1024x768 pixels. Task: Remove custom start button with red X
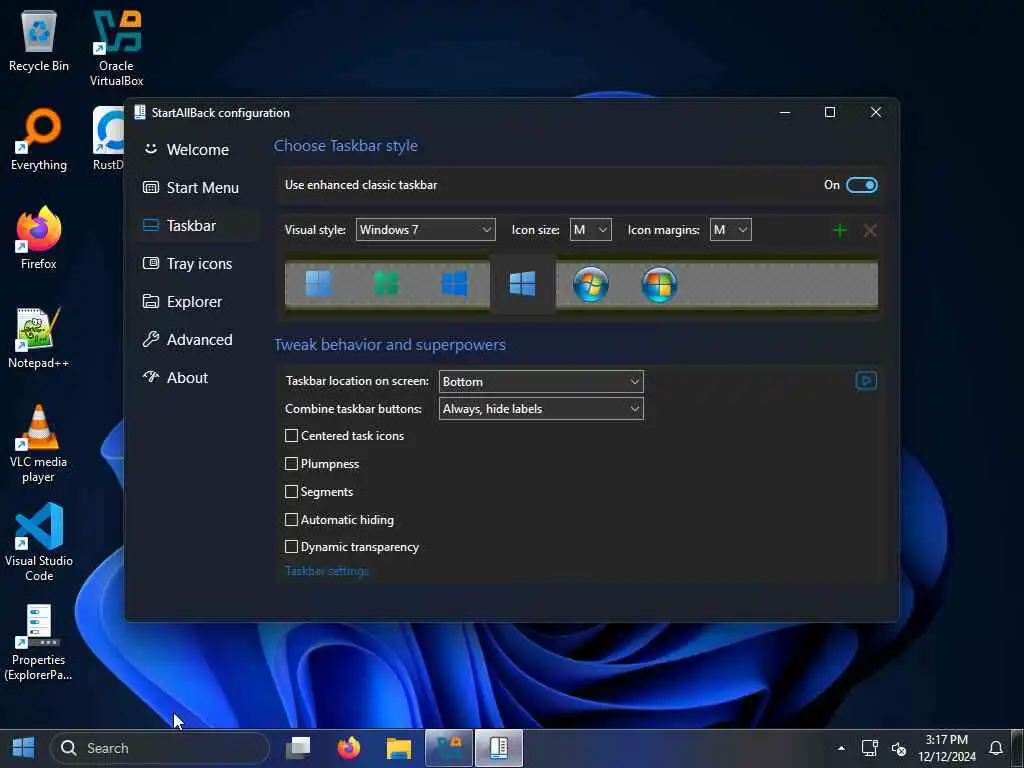pyautogui.click(x=870, y=231)
